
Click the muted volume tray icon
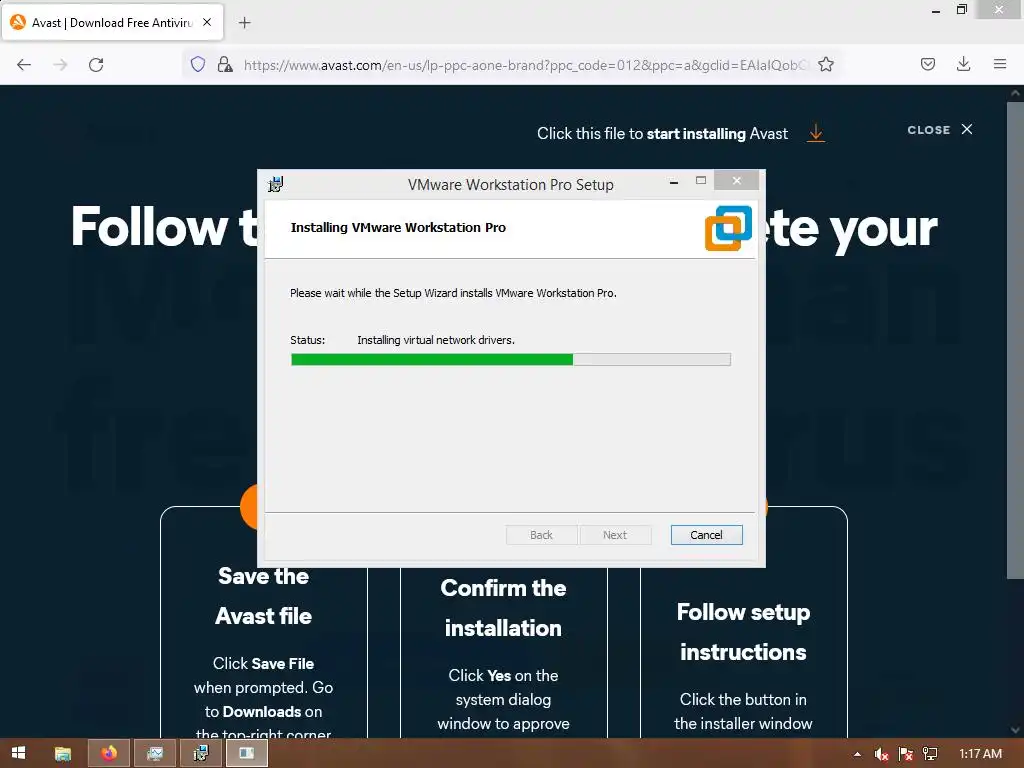pos(881,754)
